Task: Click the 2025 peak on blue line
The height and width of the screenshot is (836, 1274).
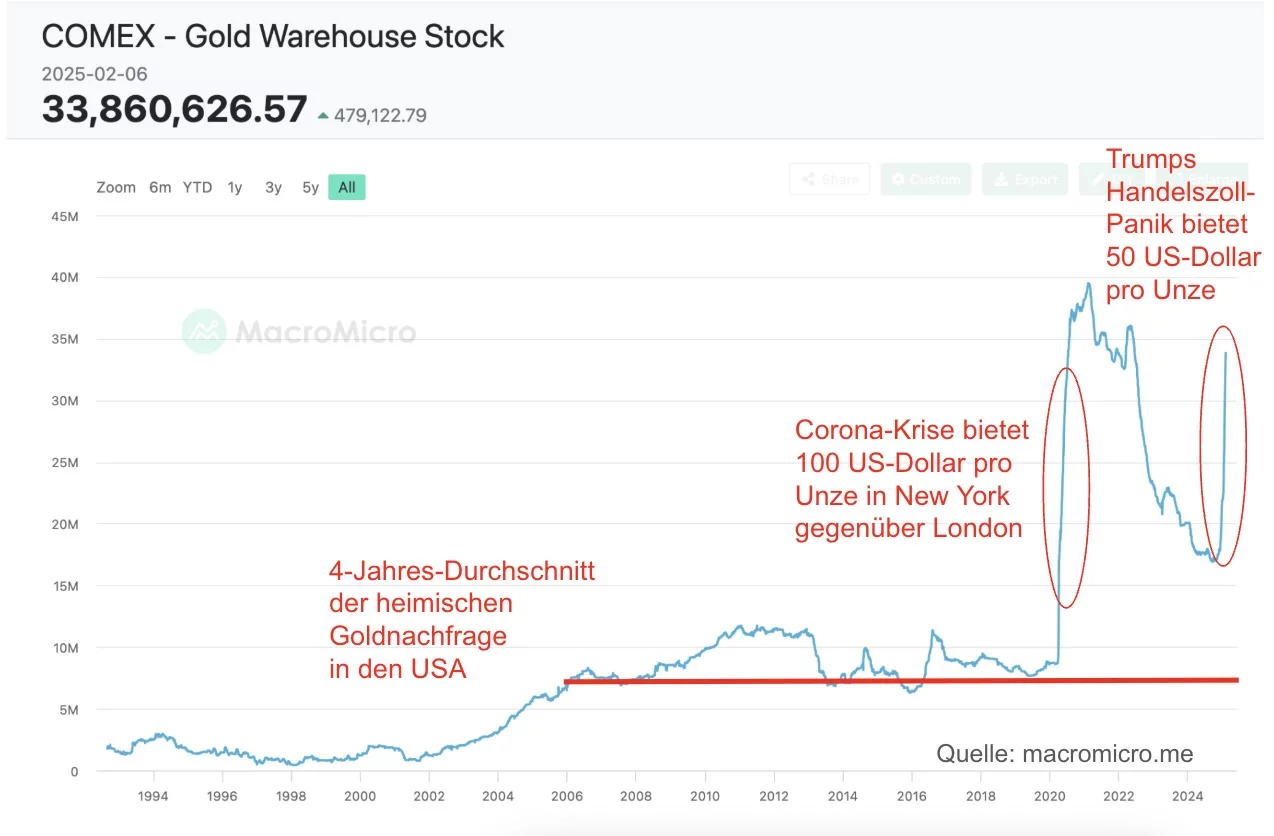Action: (1226, 352)
